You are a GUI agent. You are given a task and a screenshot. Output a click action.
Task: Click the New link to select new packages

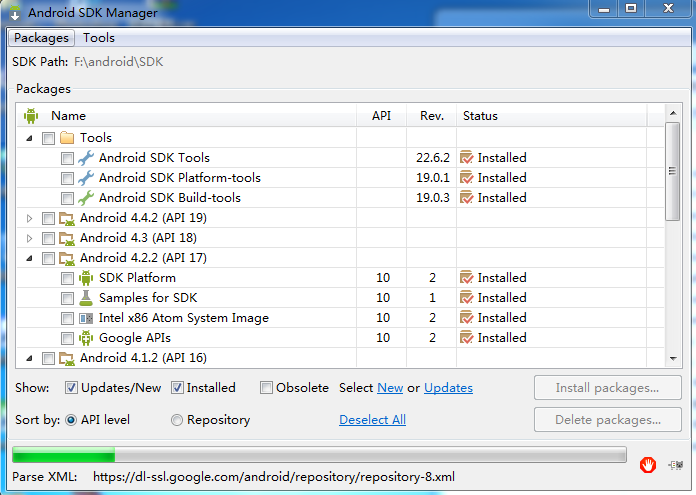[390, 388]
